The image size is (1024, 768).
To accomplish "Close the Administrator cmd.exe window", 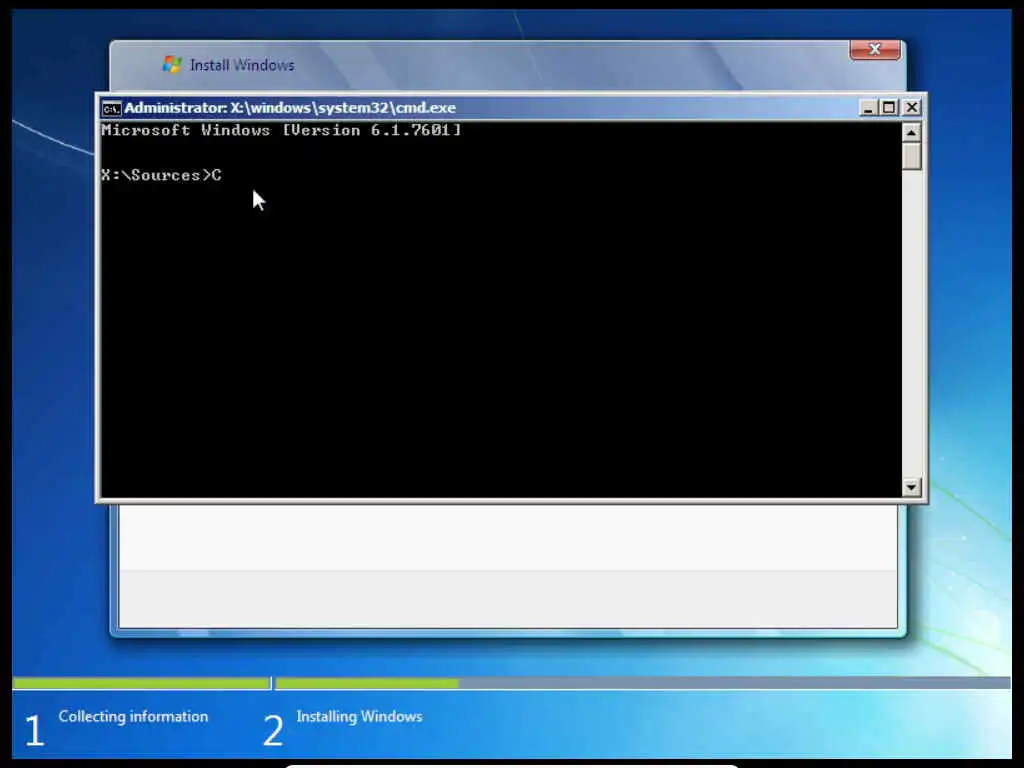I will point(912,108).
